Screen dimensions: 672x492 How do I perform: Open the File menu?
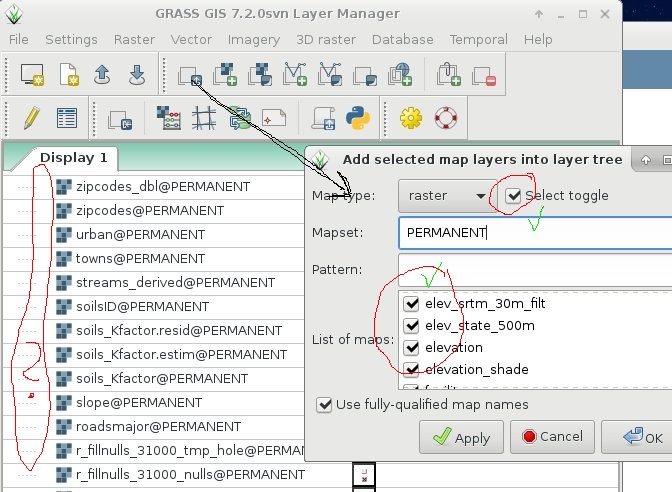(18, 39)
